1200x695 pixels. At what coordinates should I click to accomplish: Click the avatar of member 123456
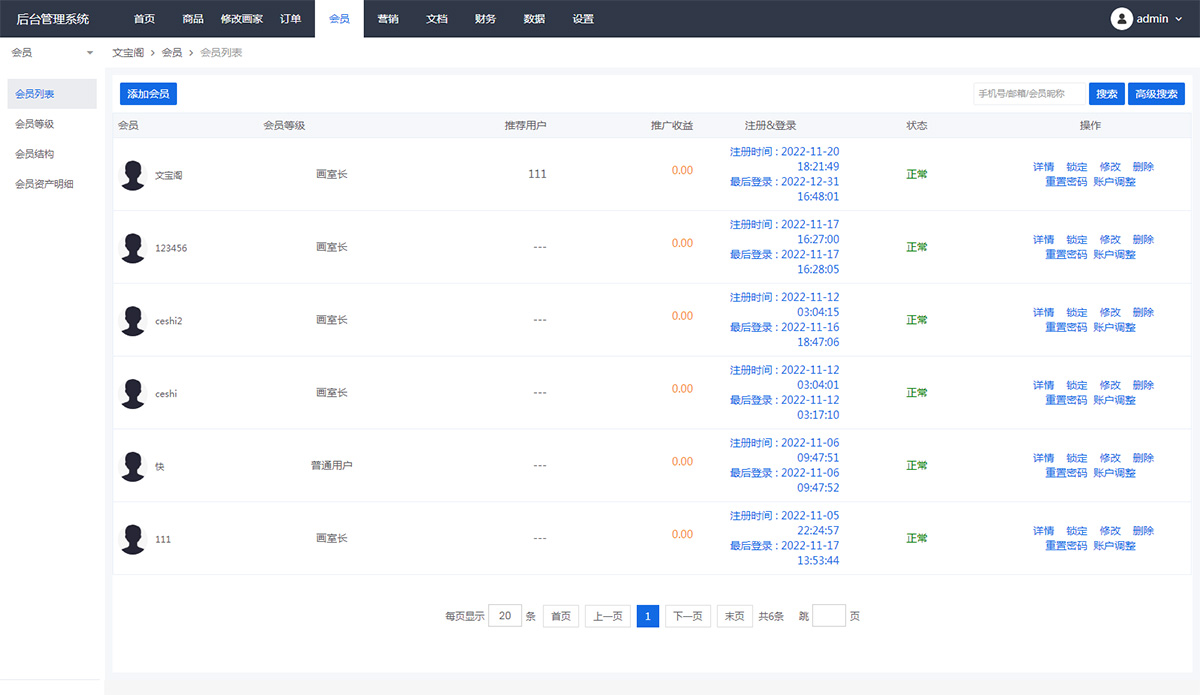tap(133, 248)
